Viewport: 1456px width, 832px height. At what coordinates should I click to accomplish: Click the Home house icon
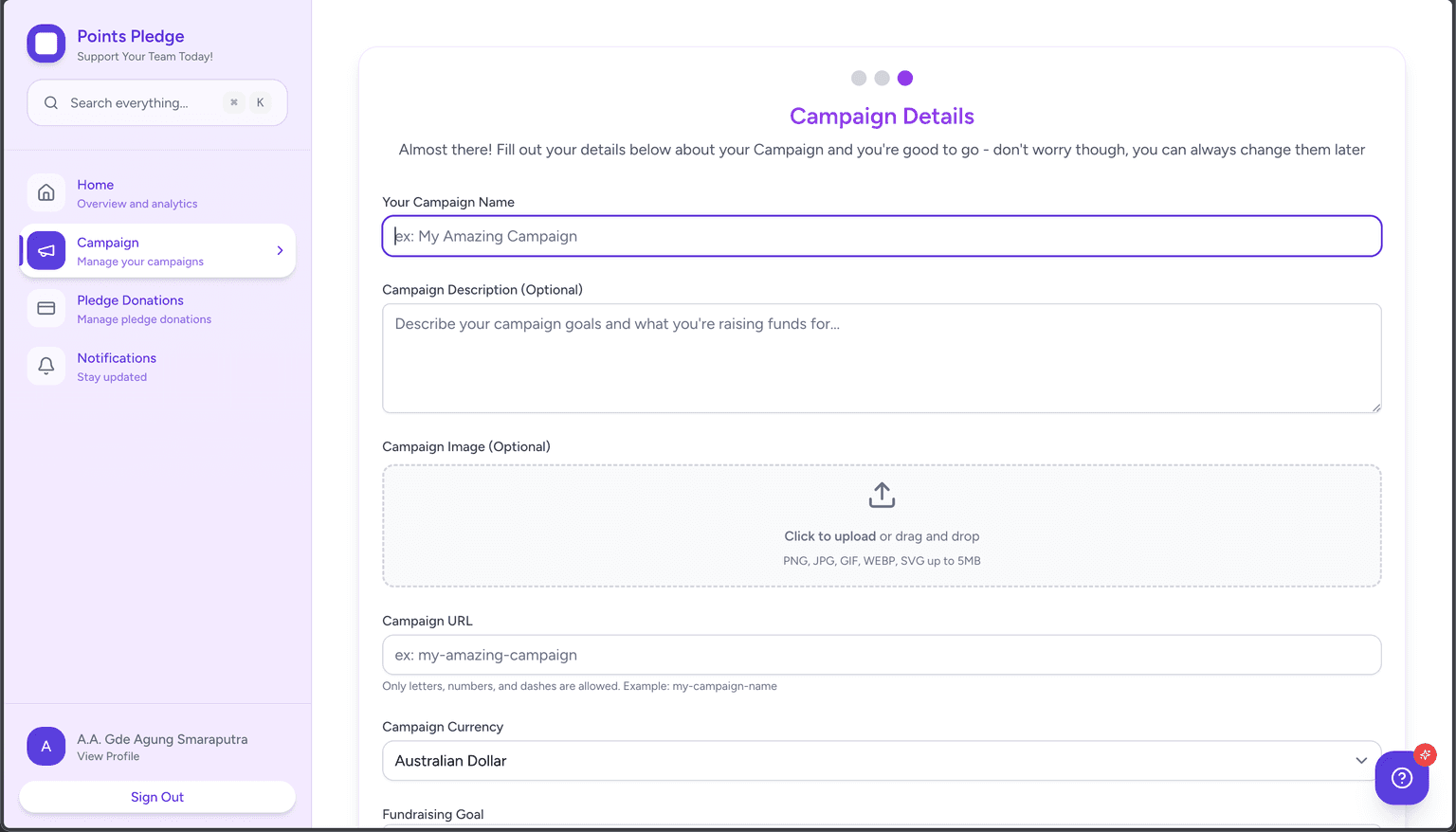45,193
